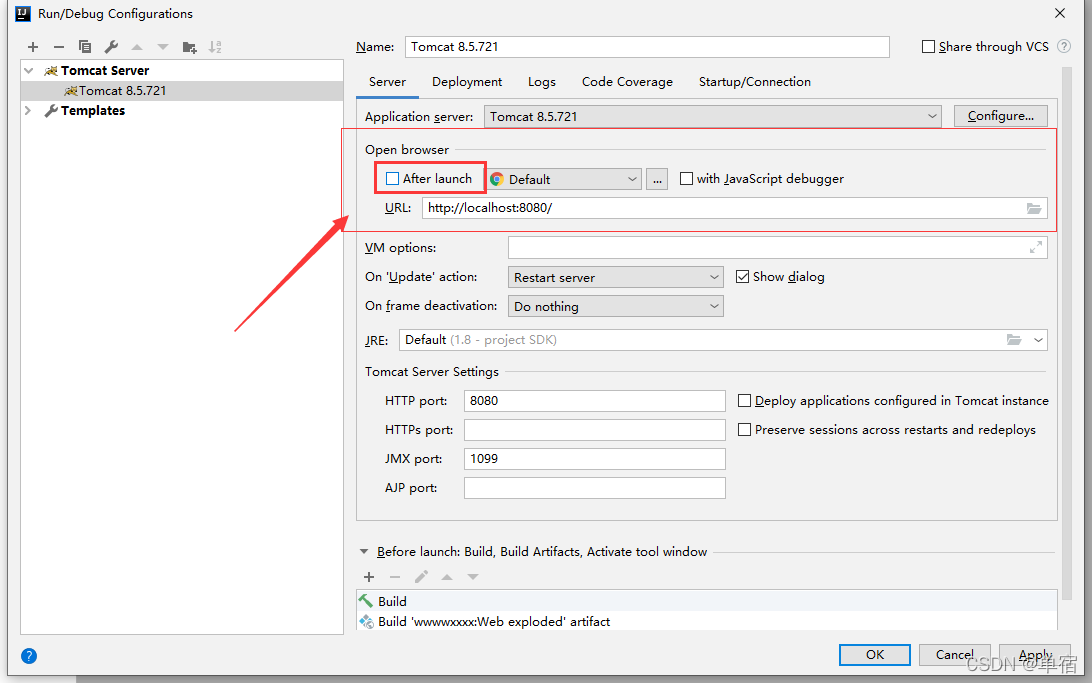Select the Tomcat Server tree item
This screenshot has width=1092, height=683.
[104, 70]
